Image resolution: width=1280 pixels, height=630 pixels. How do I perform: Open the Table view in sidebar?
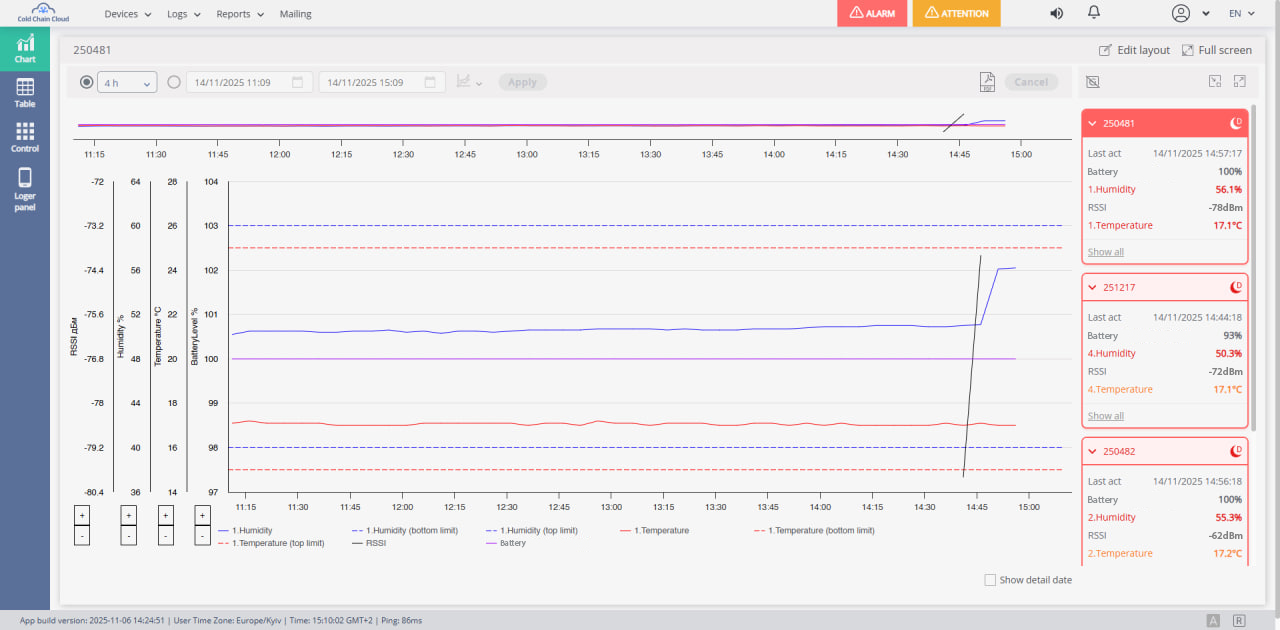click(x=24, y=93)
